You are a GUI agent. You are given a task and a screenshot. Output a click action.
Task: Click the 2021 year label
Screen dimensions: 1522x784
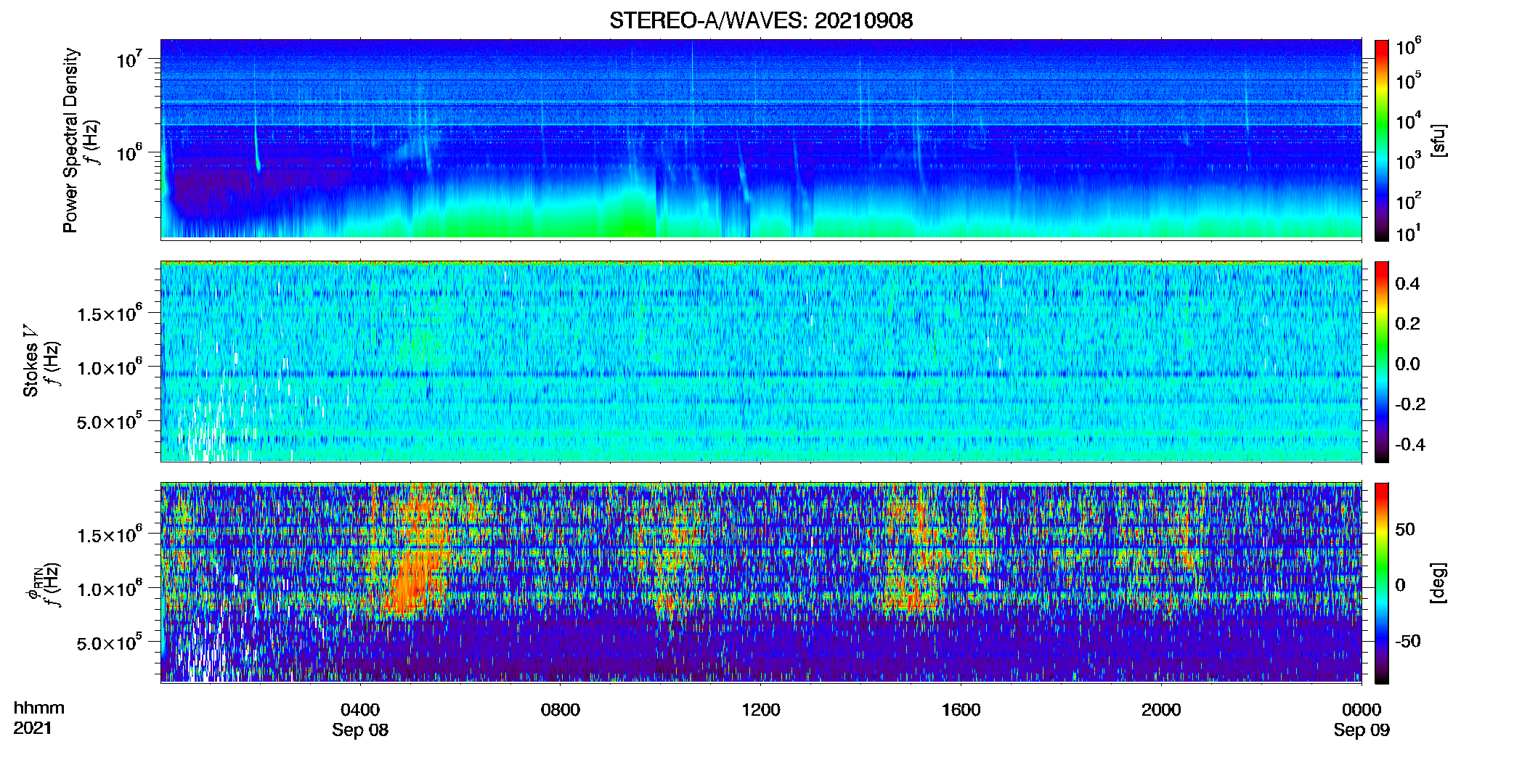[x=33, y=728]
